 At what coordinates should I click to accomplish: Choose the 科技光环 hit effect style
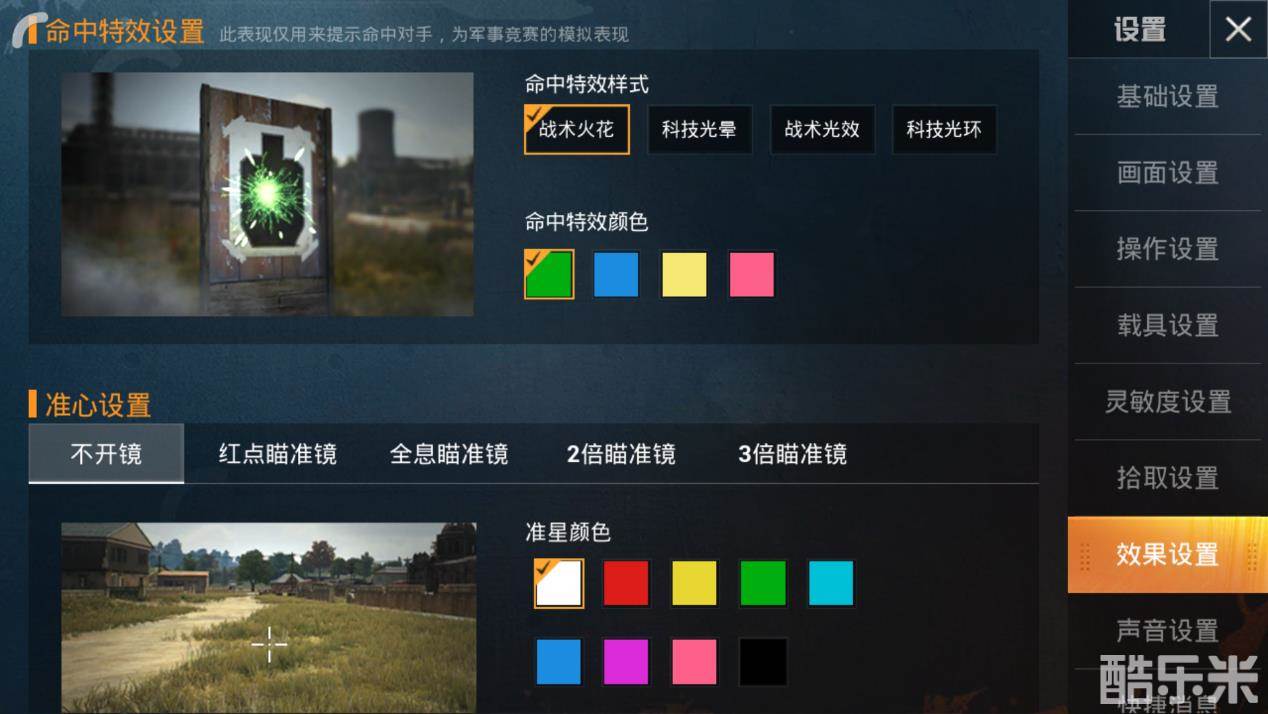(944, 129)
